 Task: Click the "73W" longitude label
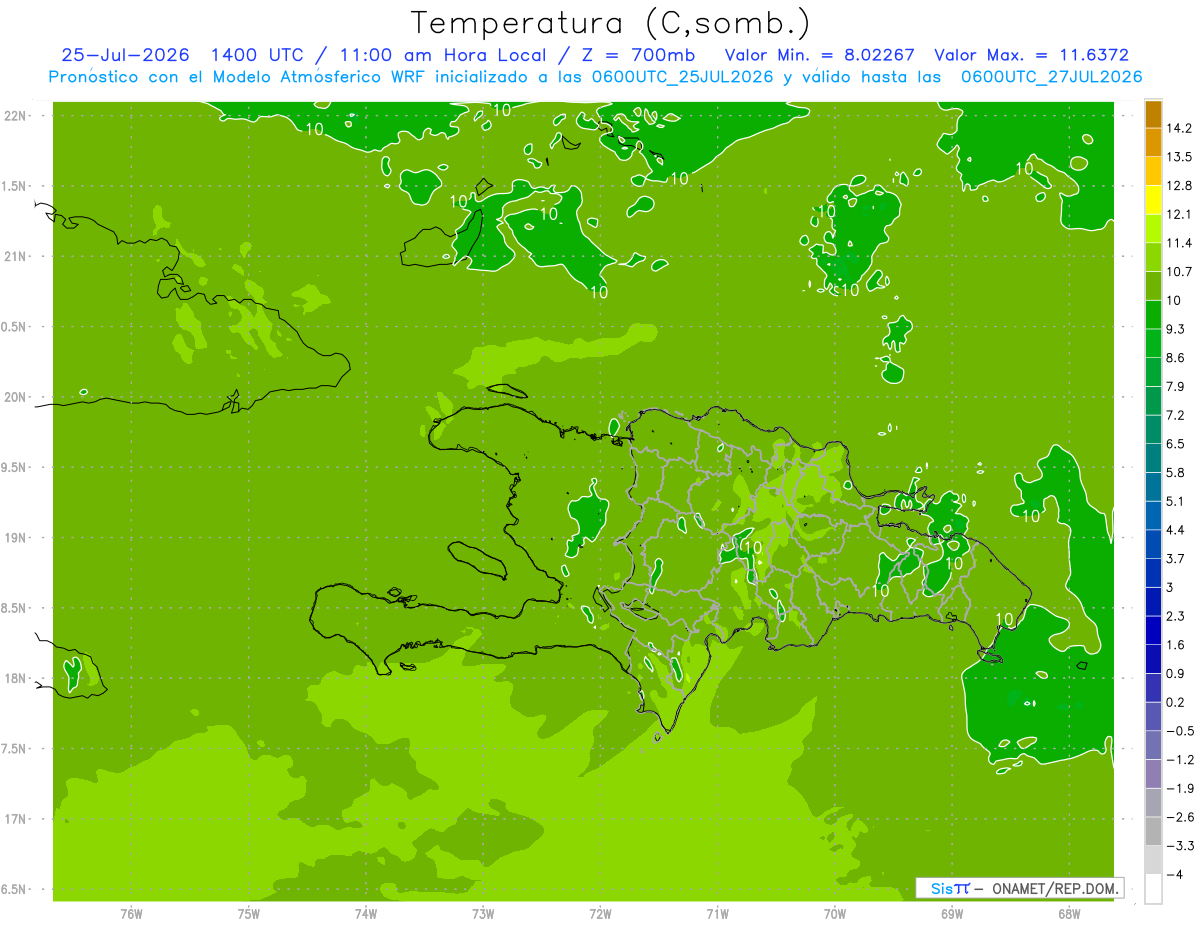pyautogui.click(x=483, y=913)
